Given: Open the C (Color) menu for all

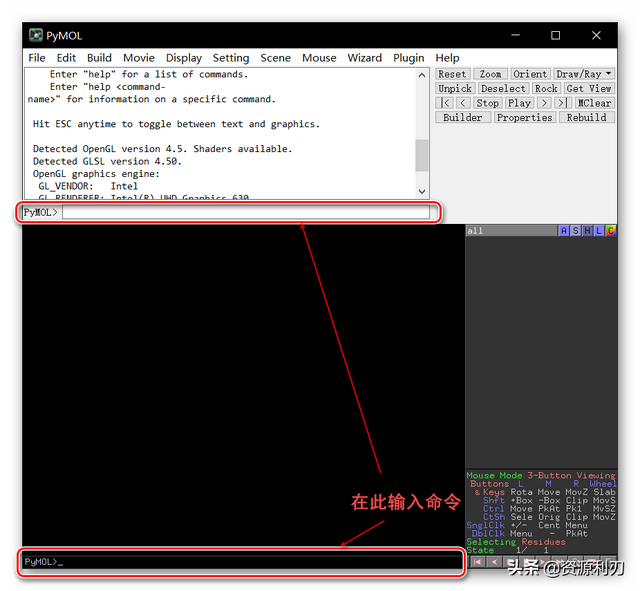Looking at the screenshot, I should [611, 231].
